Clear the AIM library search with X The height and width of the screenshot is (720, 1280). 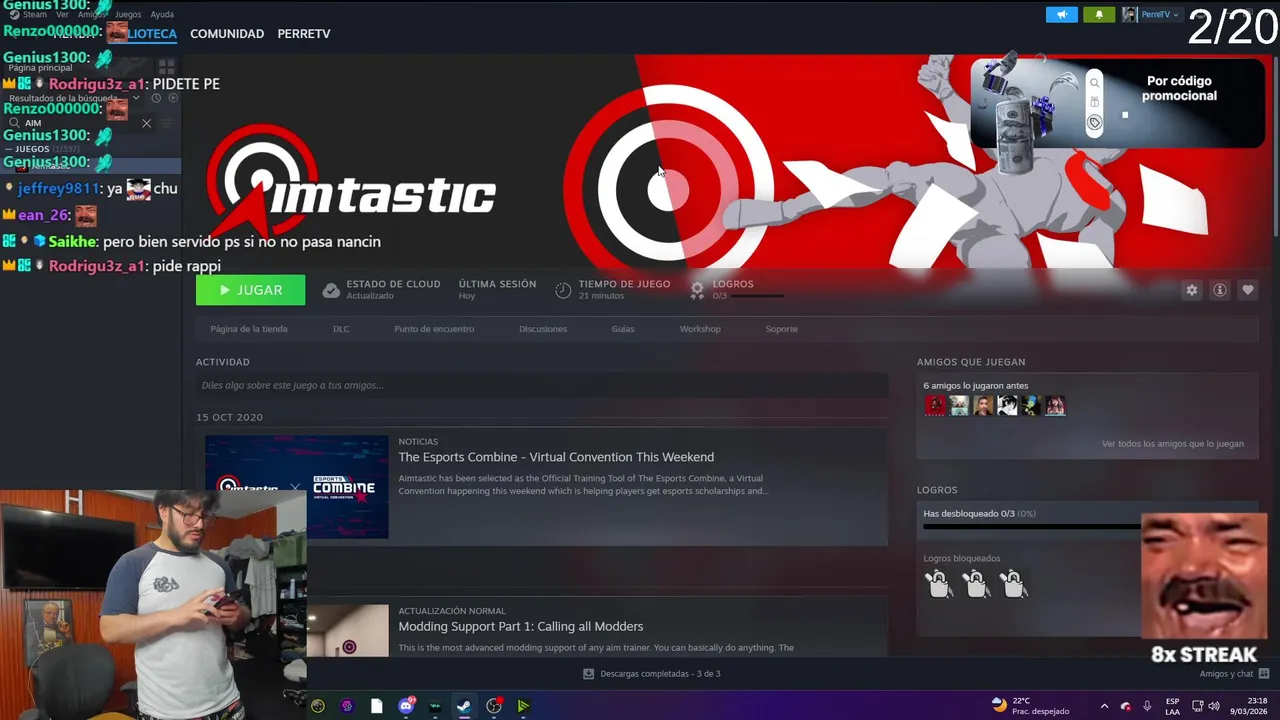pyautogui.click(x=146, y=123)
